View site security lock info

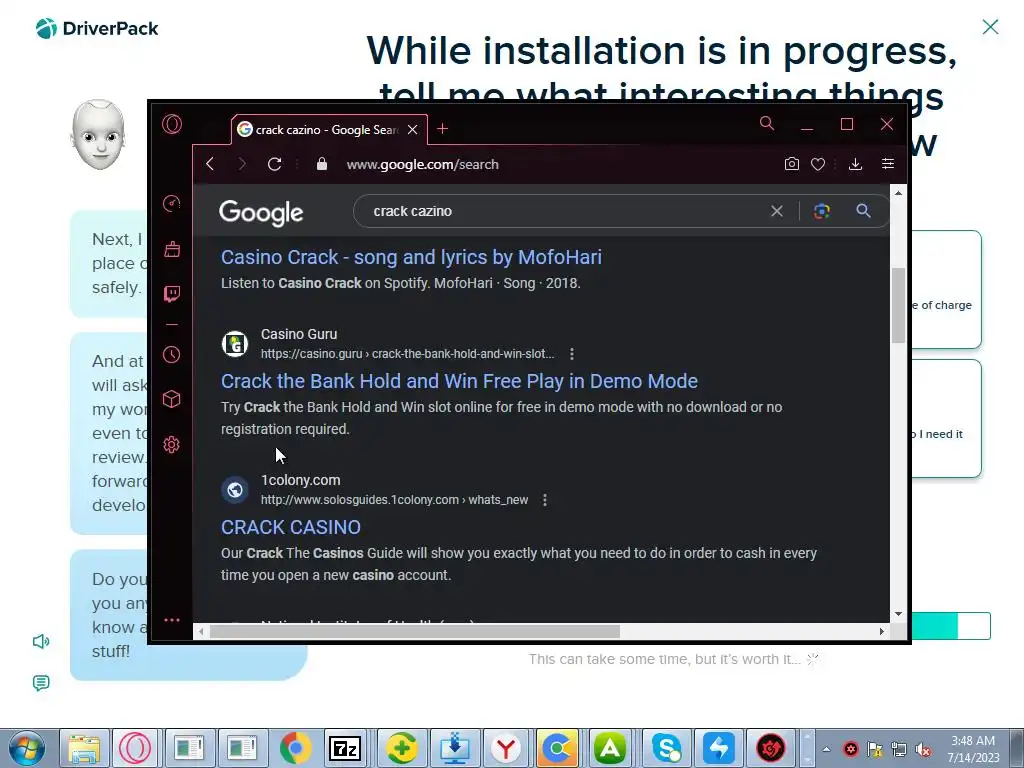[x=321, y=164]
